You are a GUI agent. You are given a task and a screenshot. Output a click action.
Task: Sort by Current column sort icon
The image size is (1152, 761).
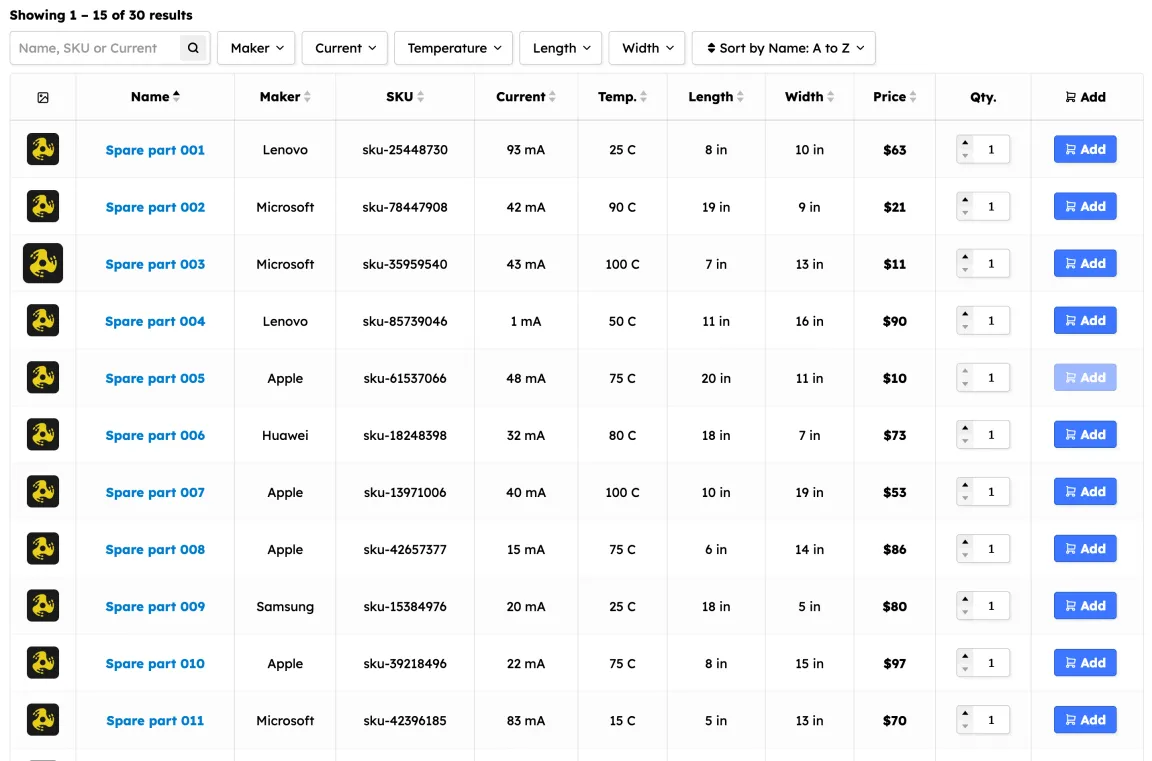[552, 97]
